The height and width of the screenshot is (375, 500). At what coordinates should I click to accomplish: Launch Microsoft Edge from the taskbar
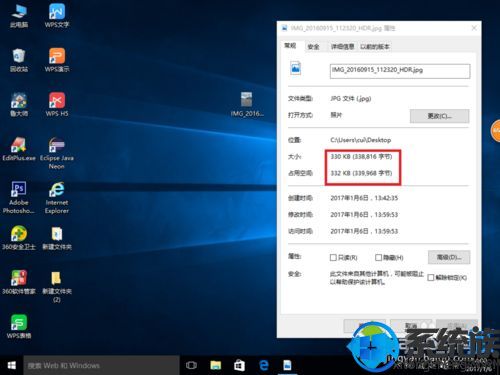click(x=264, y=365)
